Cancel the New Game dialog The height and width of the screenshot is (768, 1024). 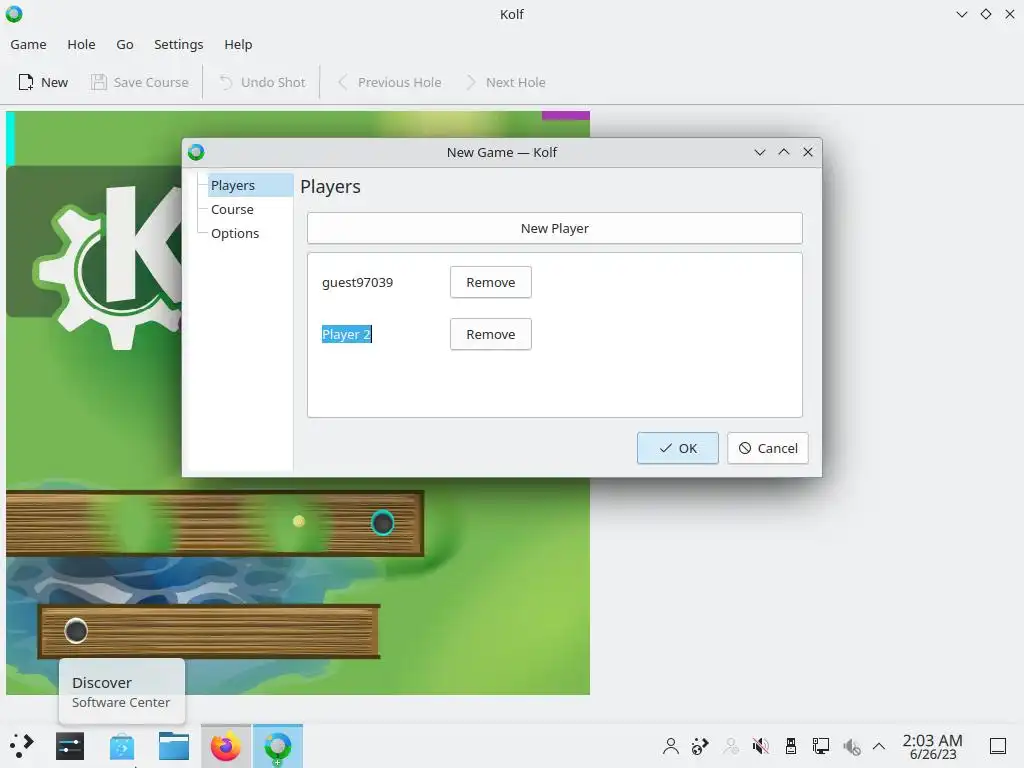[767, 448]
